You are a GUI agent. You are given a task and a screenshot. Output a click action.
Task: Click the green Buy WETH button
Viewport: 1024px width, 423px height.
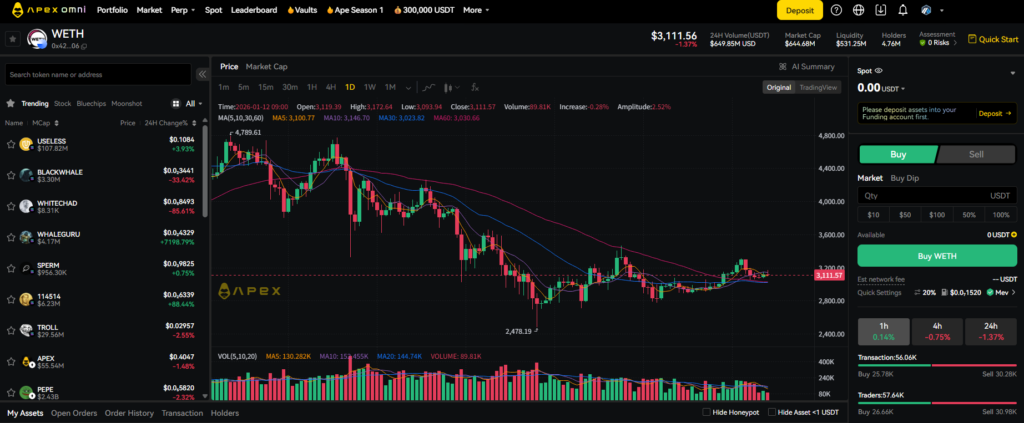[935, 255]
